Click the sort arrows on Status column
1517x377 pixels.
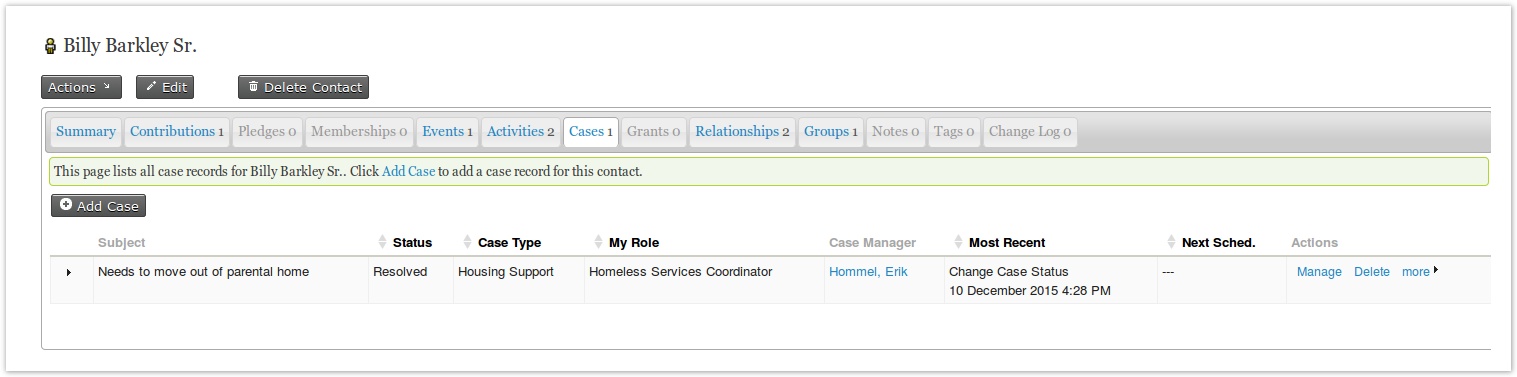coord(382,242)
